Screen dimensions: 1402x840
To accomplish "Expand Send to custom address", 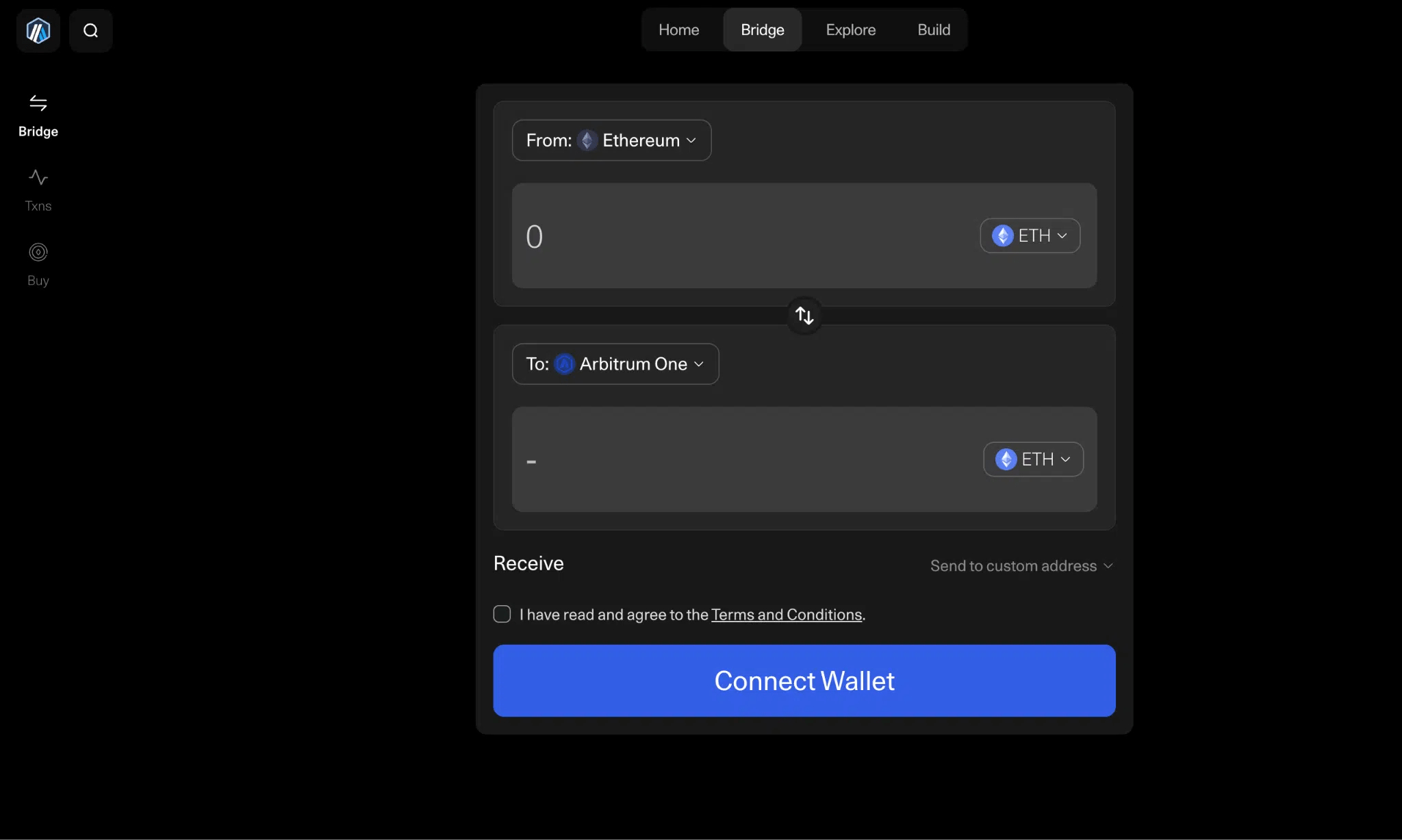I will (x=1021, y=566).
